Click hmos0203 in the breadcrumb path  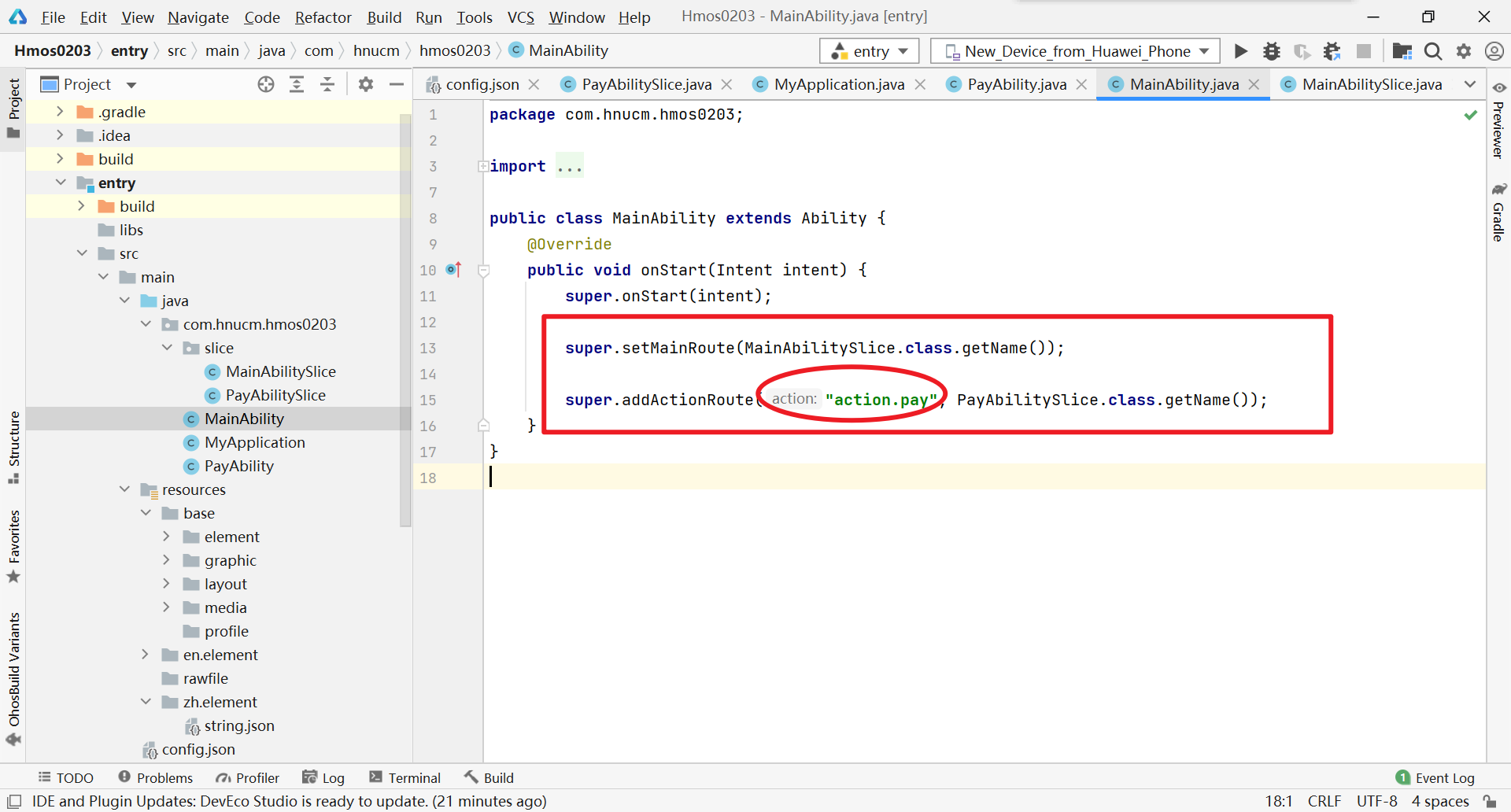tap(455, 51)
